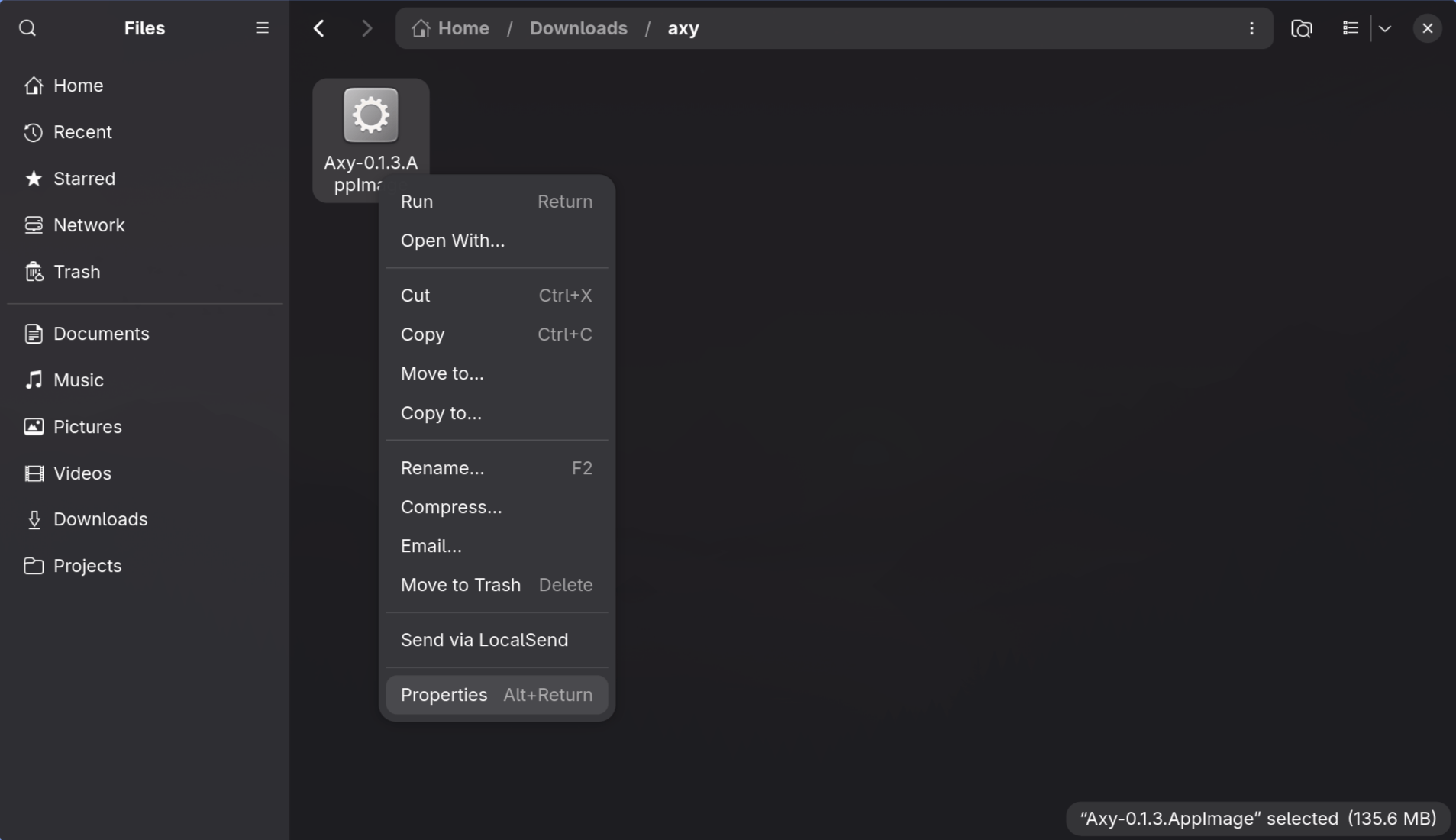Click the Home house icon in path bar
This screenshot has width=1456, height=840.
[x=421, y=28]
